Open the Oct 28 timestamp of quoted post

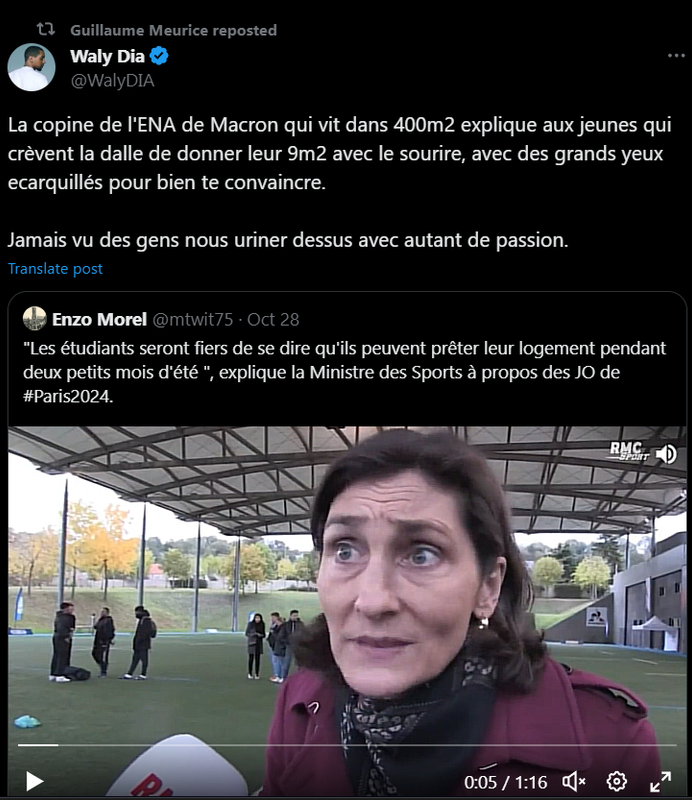(273, 319)
